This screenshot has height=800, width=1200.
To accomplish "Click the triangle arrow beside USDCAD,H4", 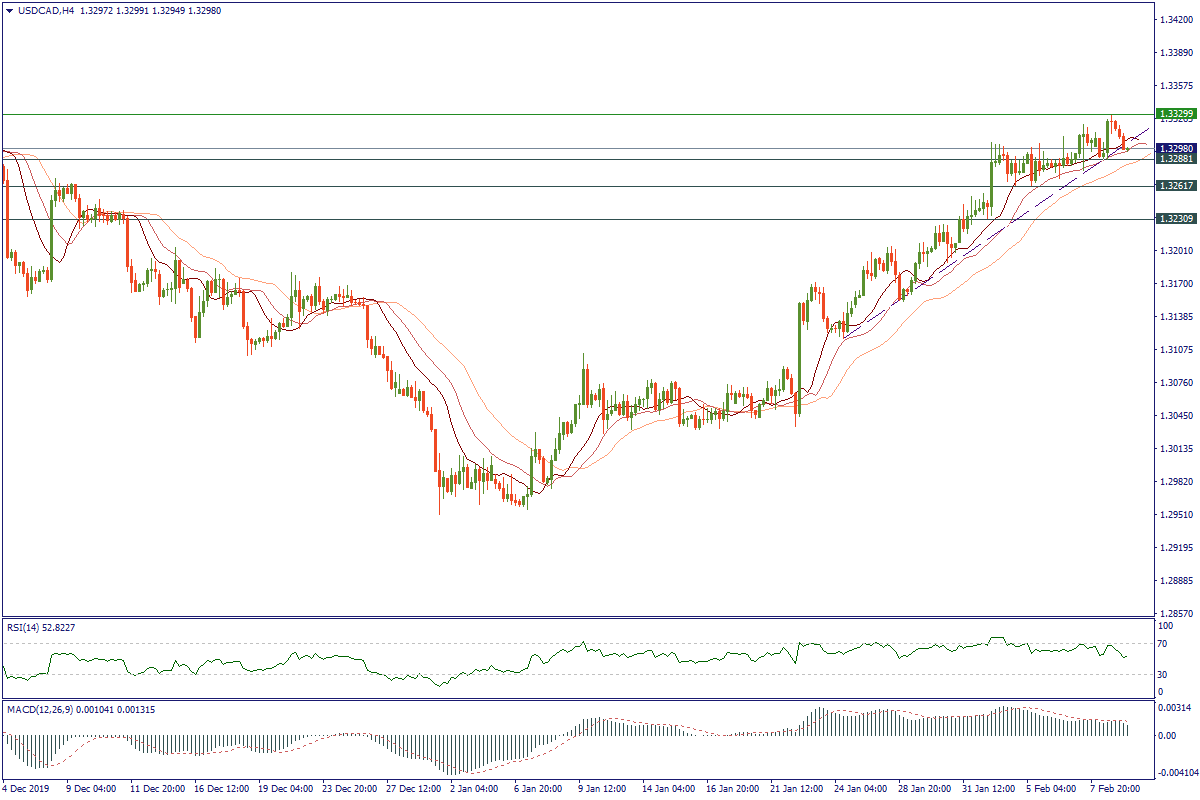I will (9, 11).
